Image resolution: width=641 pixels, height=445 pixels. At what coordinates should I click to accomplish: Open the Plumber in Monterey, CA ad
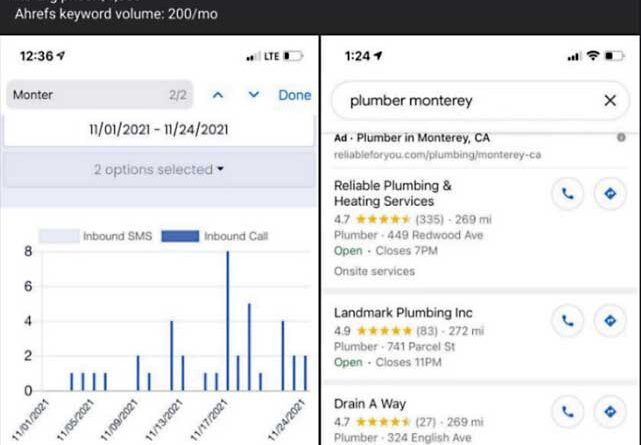[423, 138]
